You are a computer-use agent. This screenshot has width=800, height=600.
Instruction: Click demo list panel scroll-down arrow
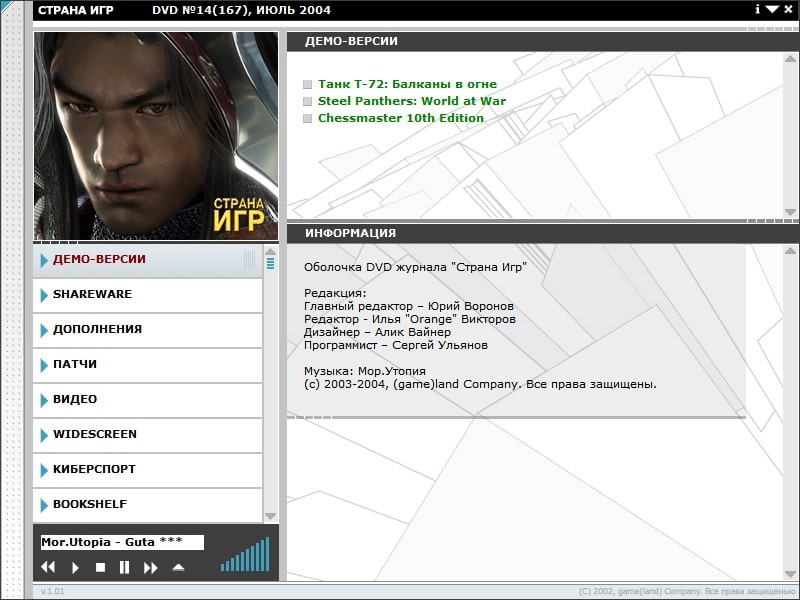click(790, 212)
